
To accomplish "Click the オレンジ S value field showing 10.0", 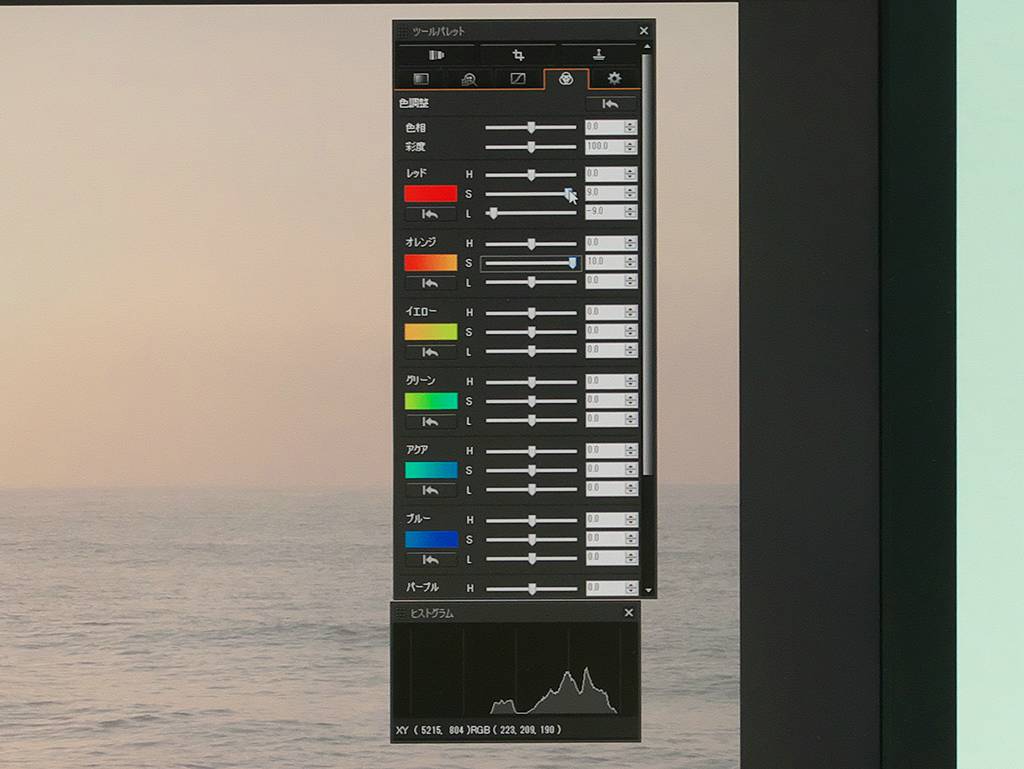I will 604,262.
